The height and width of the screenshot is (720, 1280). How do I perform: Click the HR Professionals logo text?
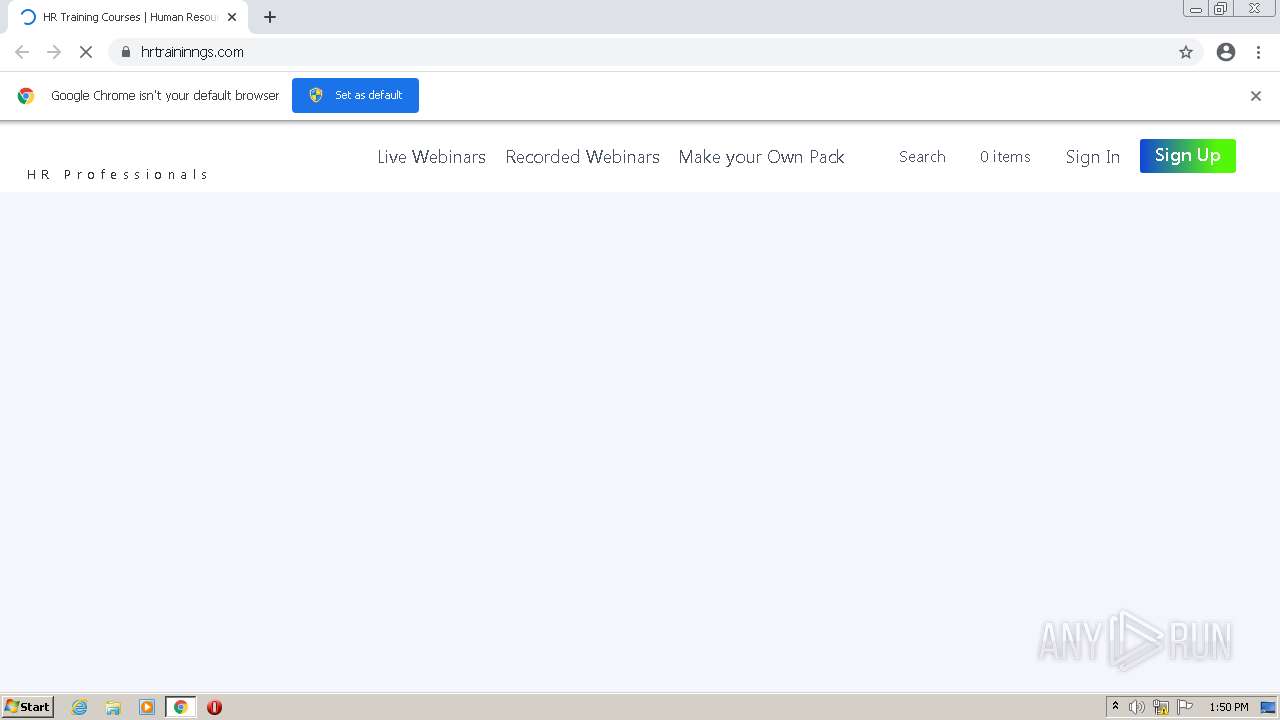coord(117,175)
